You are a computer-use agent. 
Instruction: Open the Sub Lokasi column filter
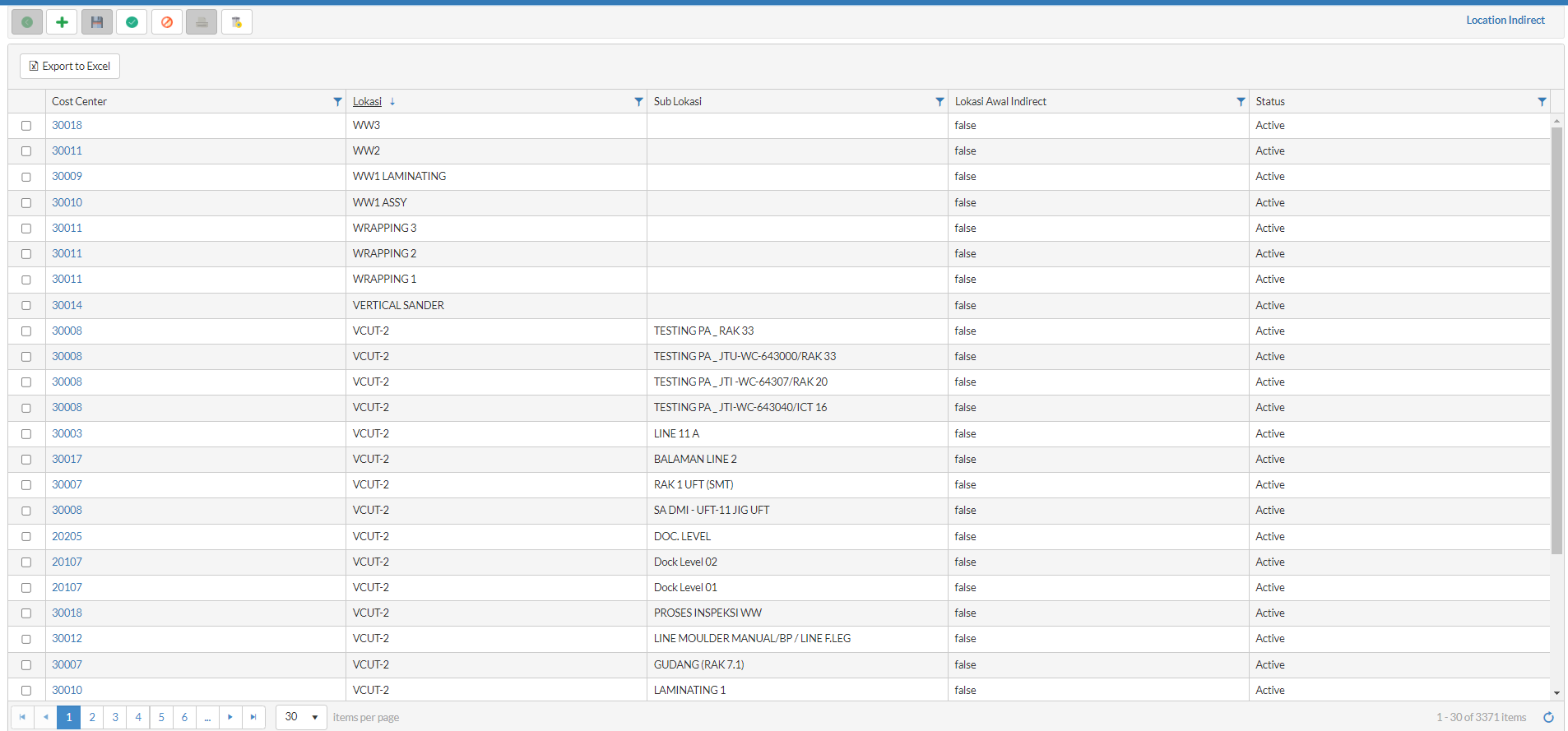pos(939,101)
